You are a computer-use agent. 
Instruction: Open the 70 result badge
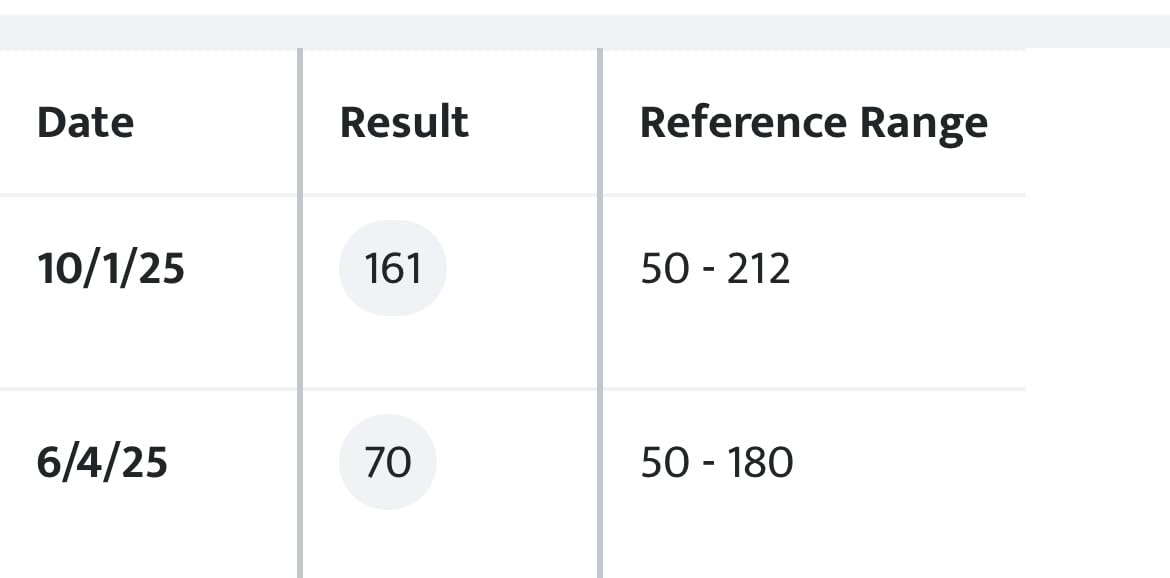(388, 463)
